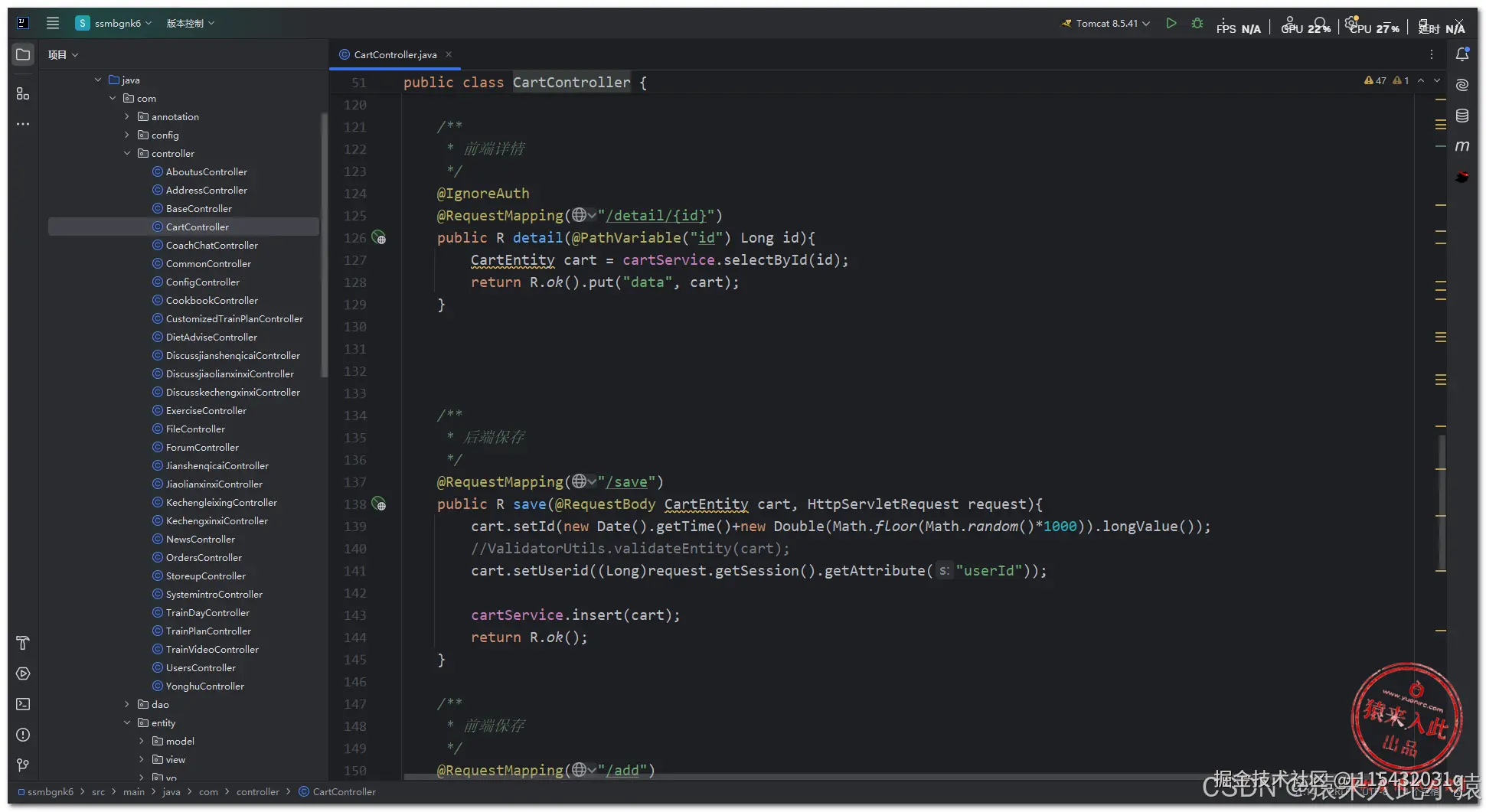The image size is (1486, 812).
Task: Select OrdersController in project tree
Action: coord(204,557)
